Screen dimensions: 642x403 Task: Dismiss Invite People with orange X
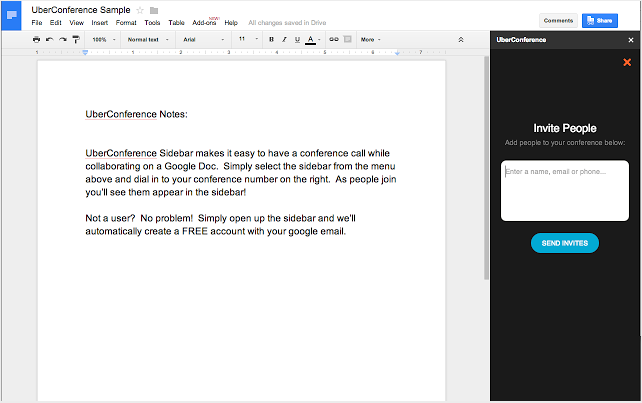pos(627,62)
